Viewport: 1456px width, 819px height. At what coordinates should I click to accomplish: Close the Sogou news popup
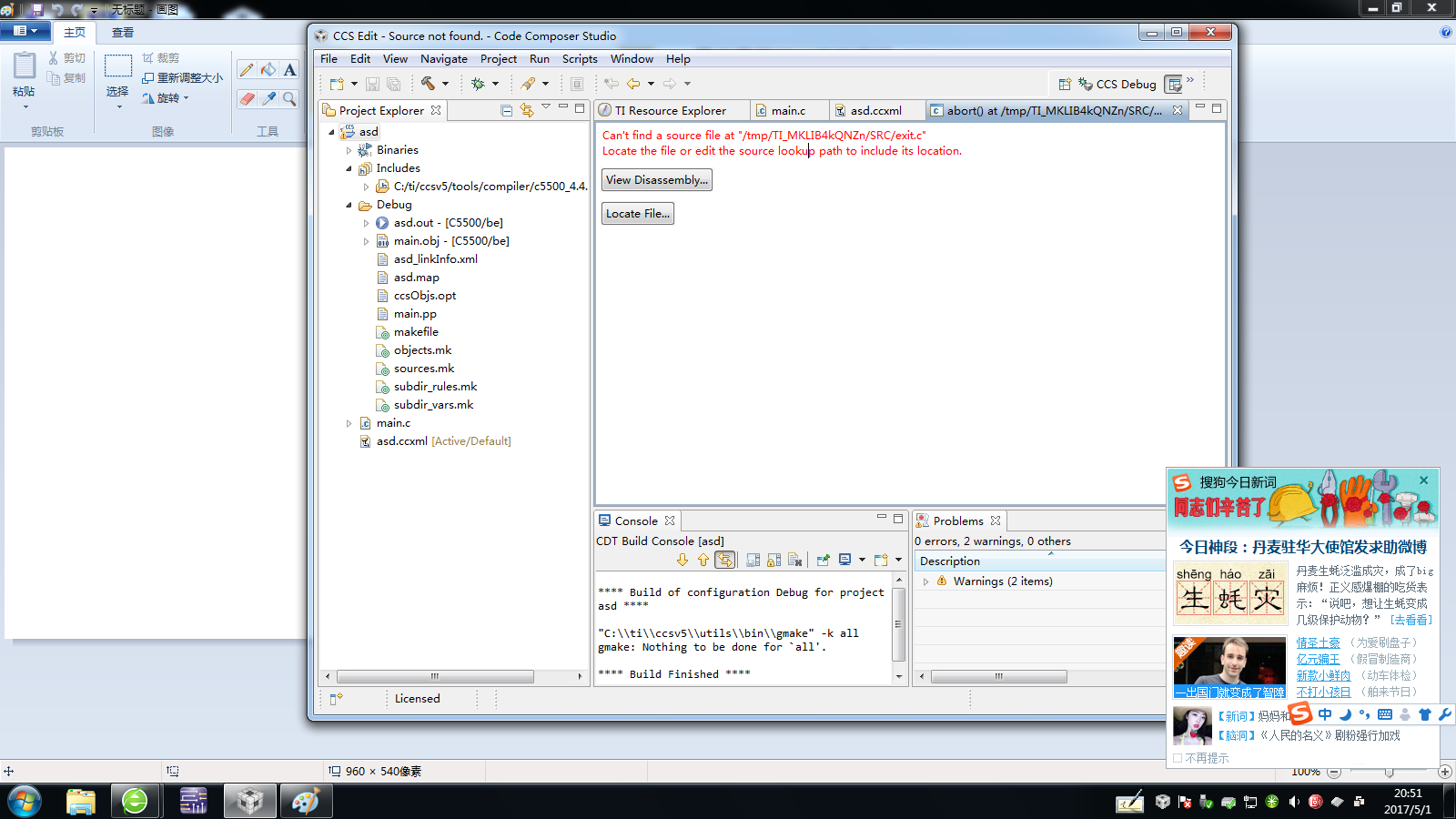[x=1424, y=480]
